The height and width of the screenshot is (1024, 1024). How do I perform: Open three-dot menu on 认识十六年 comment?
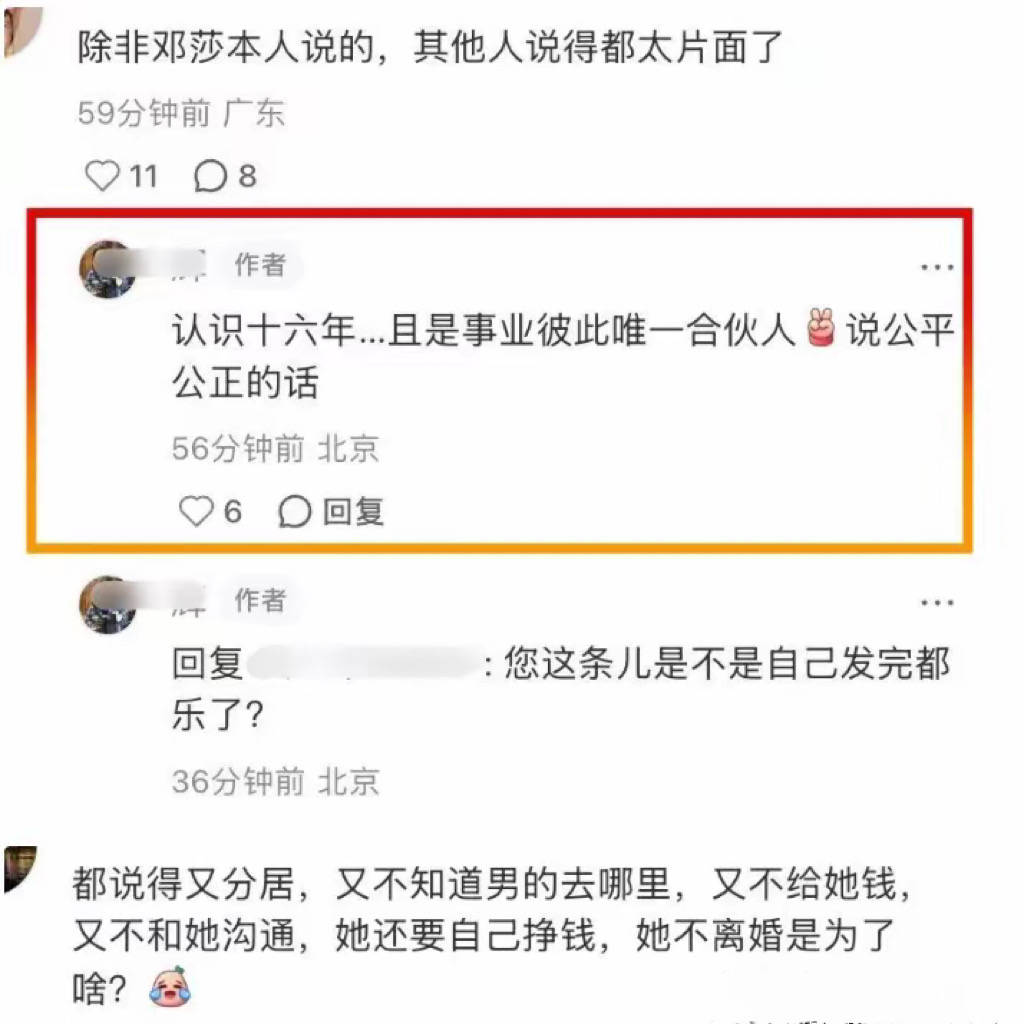(937, 266)
